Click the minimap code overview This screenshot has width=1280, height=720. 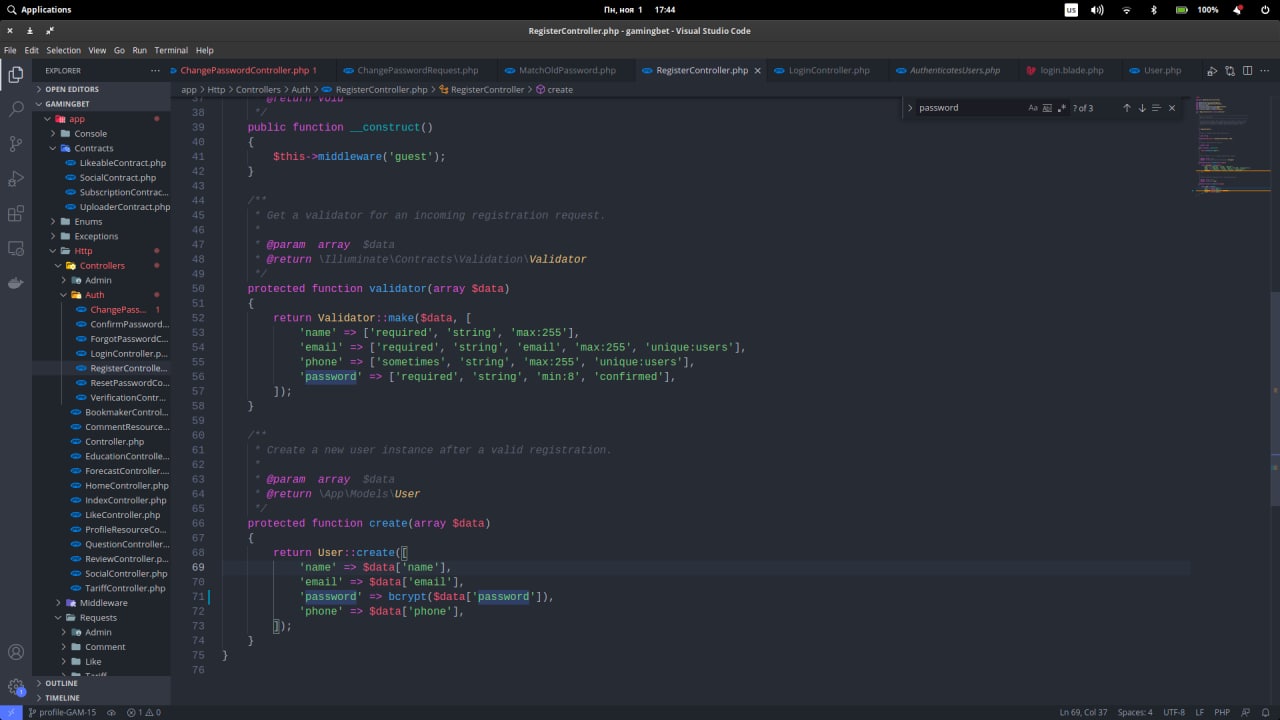point(1231,150)
